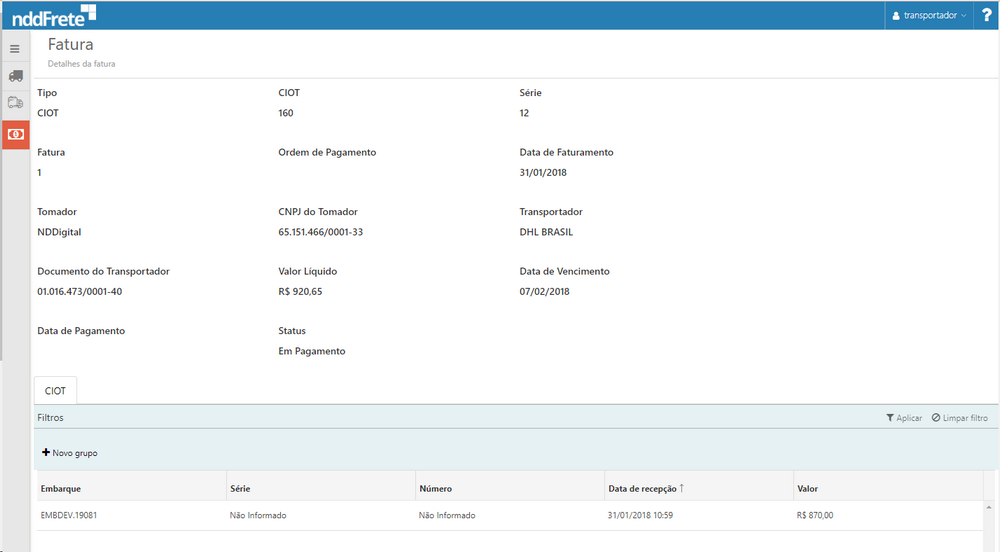Viewport: 1000px width, 552px height.
Task: Select the red money invoice sidebar icon
Action: pyautogui.click(x=15, y=134)
